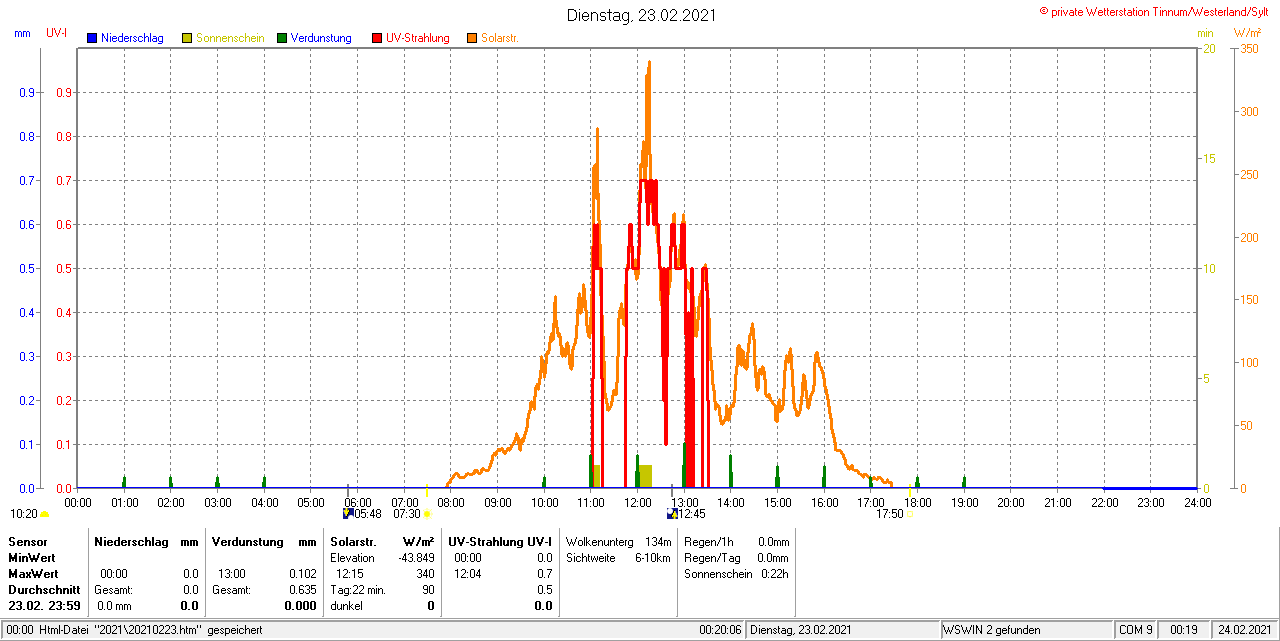Click the 24:00 label on time axis

pos(1197,502)
